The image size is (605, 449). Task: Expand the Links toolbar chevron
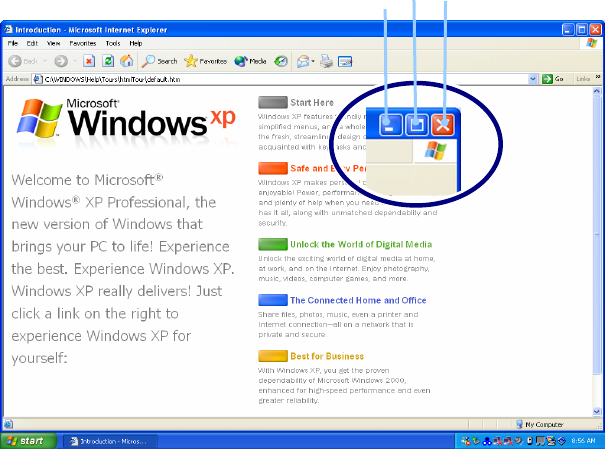(x=598, y=77)
